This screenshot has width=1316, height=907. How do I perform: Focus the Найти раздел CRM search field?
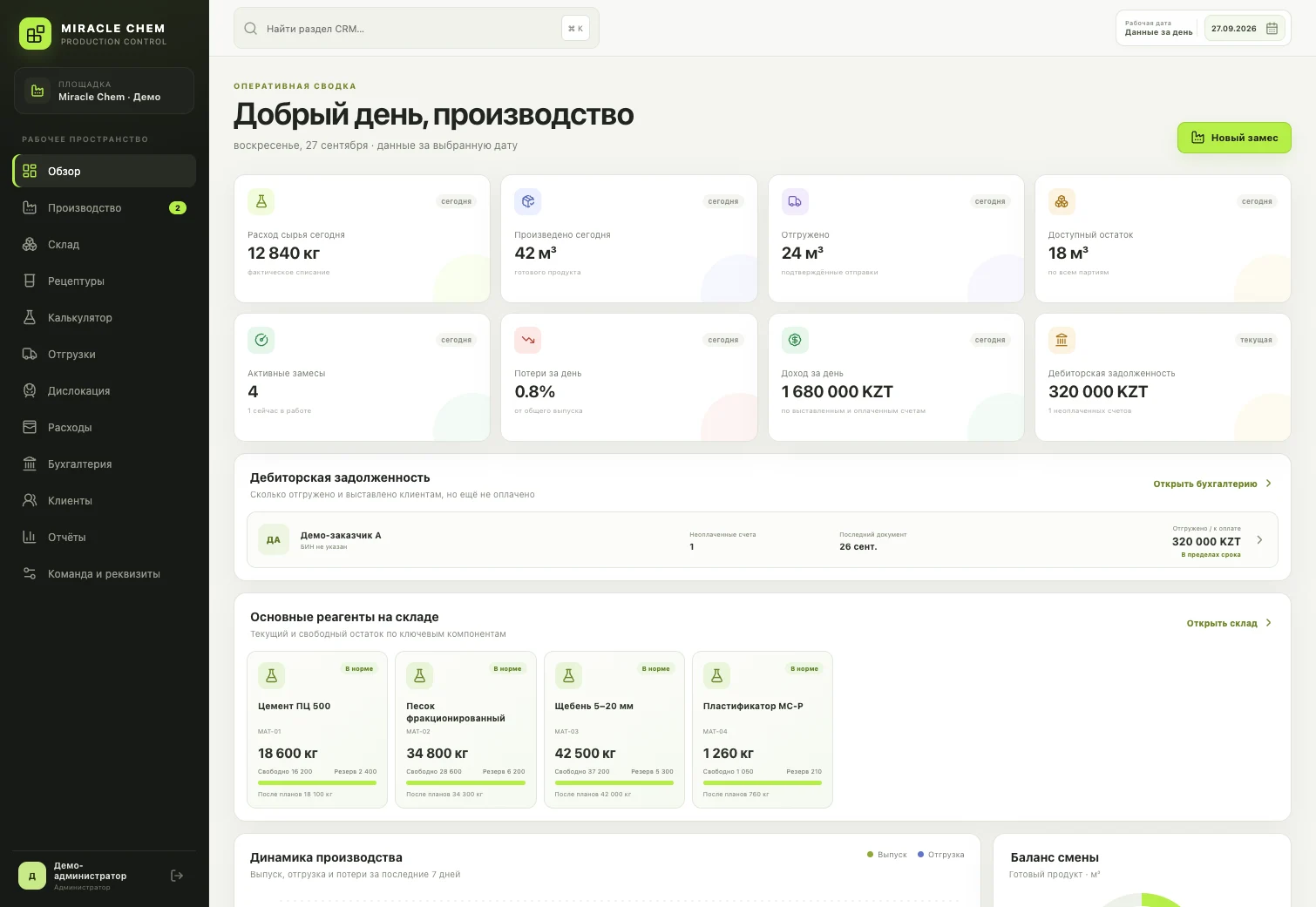tap(416, 28)
